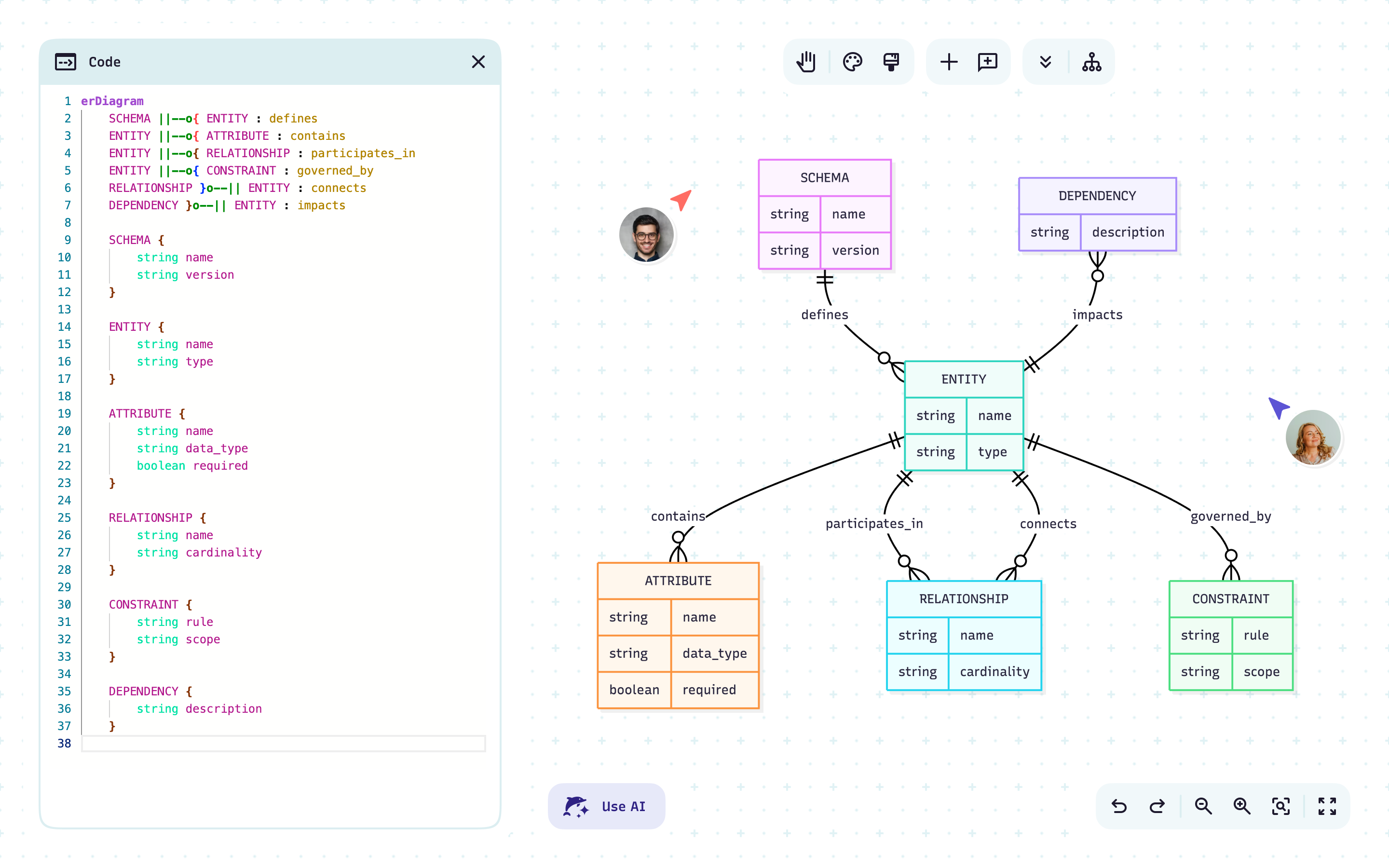Zoom in on the canvas
This screenshot has width=1389, height=868.
[x=1241, y=806]
